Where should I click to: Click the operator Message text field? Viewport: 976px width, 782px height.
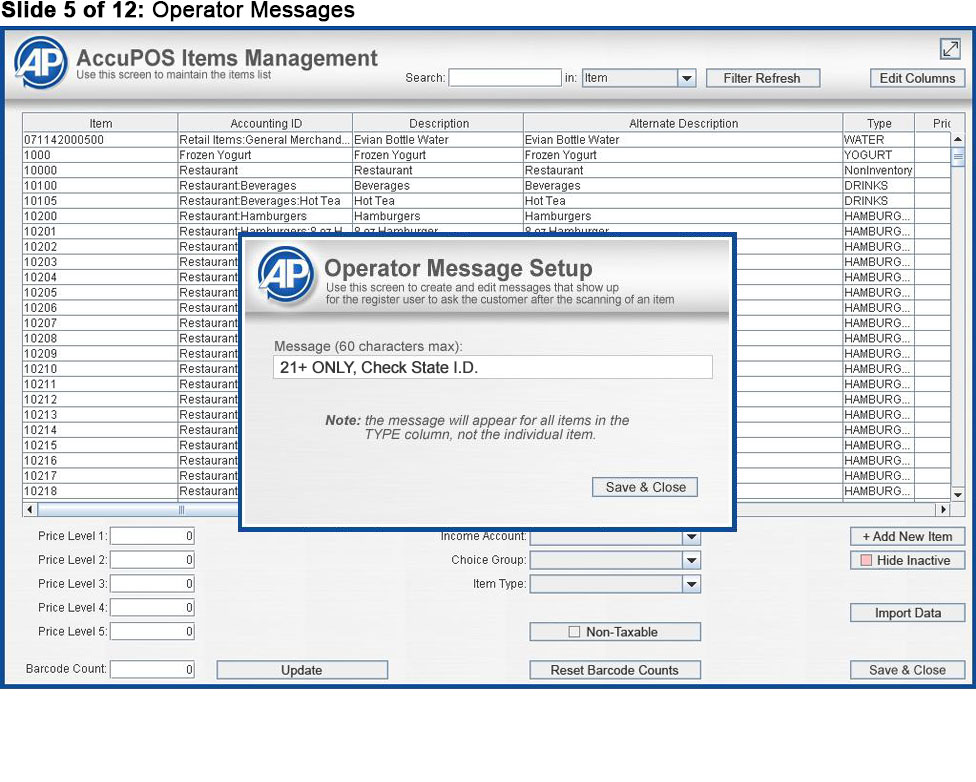click(492, 367)
